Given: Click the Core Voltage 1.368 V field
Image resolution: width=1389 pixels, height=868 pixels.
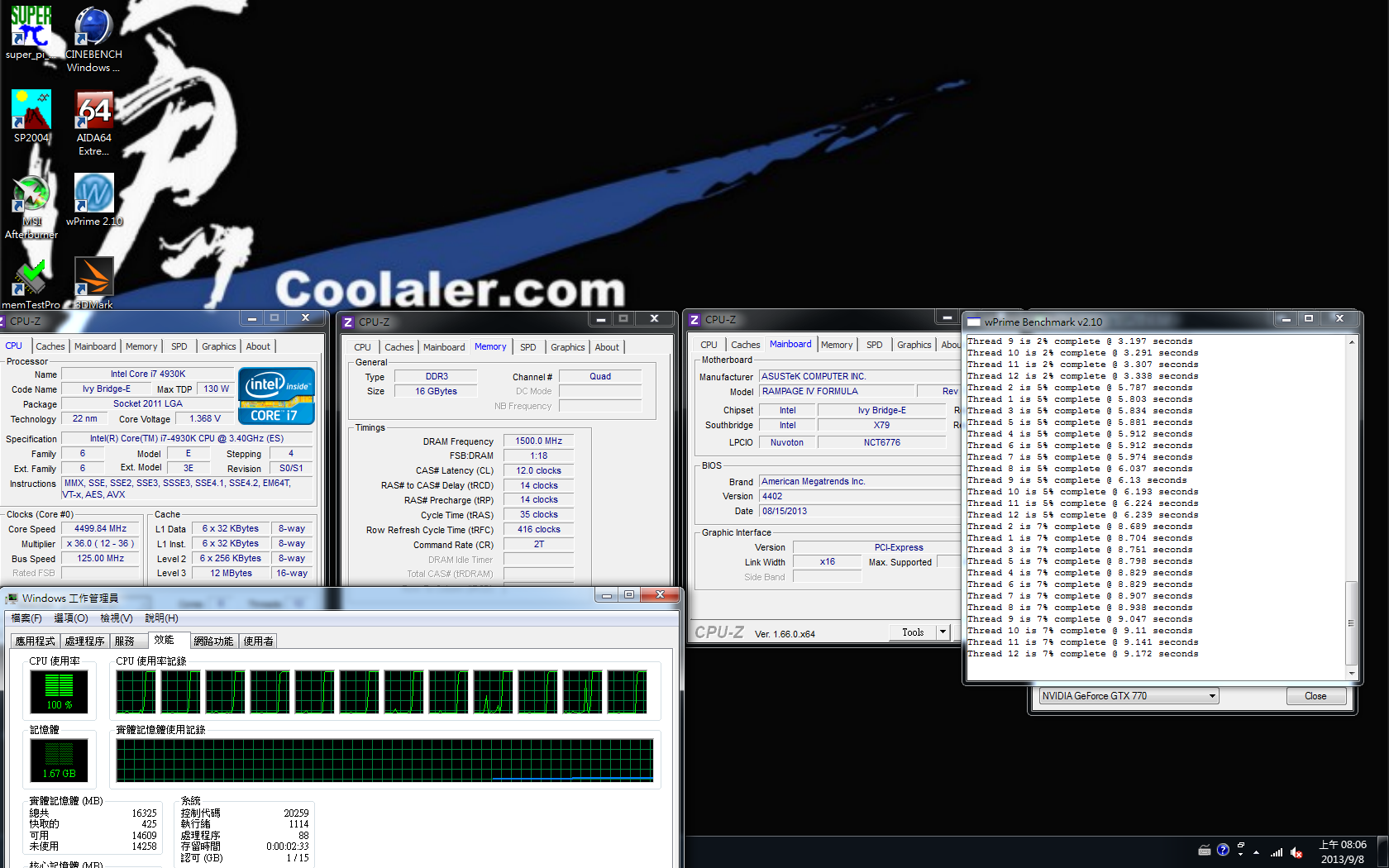Looking at the screenshot, I should point(206,419).
